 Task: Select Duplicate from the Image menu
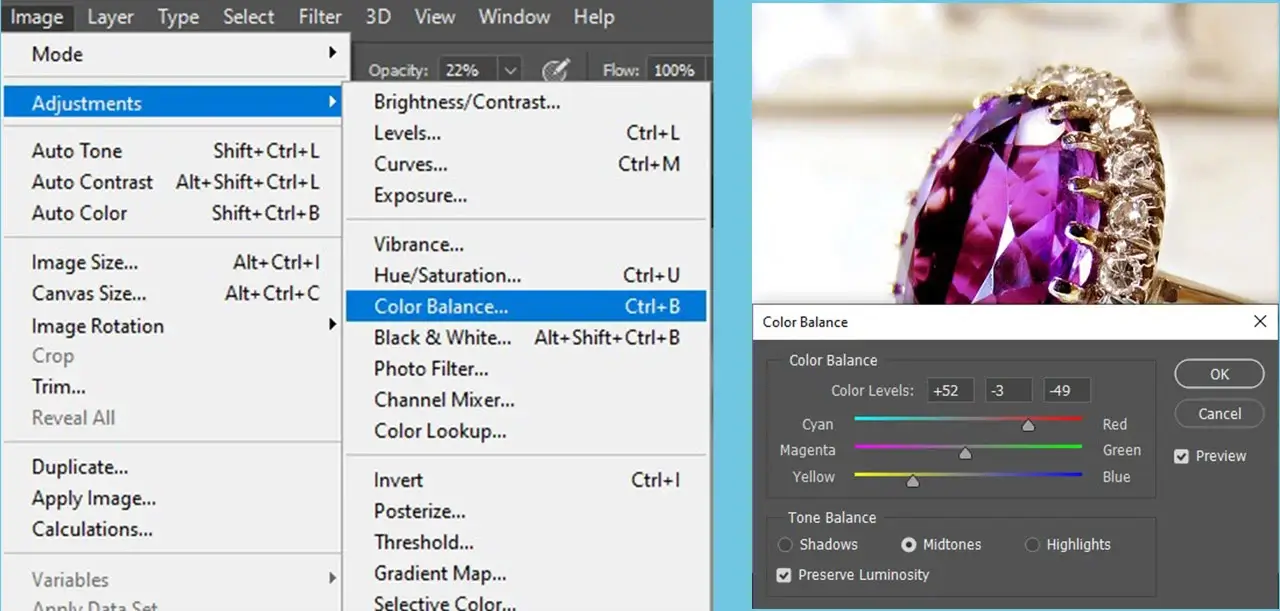[78, 466]
